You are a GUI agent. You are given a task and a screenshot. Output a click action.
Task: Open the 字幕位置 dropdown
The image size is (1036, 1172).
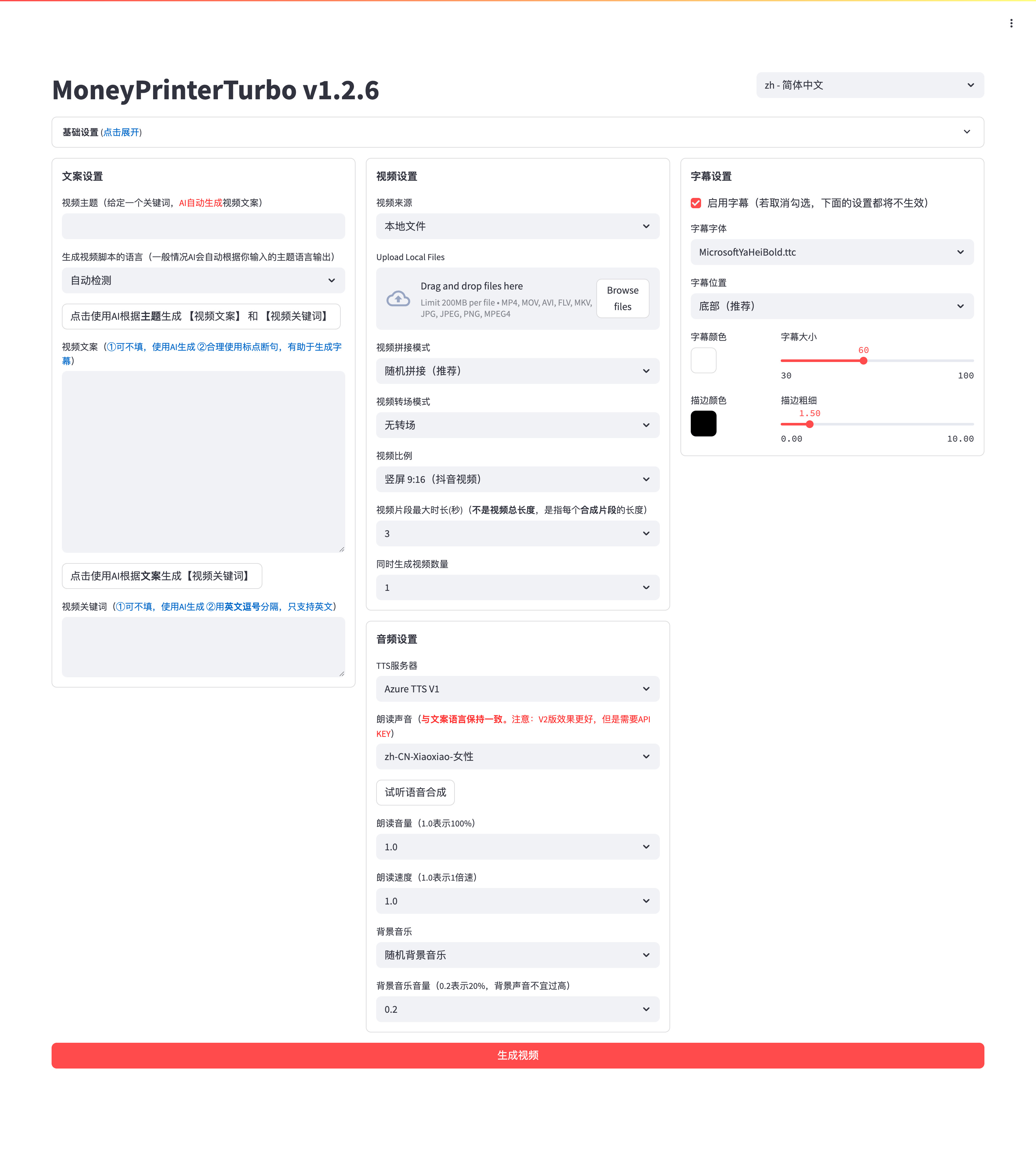(831, 306)
